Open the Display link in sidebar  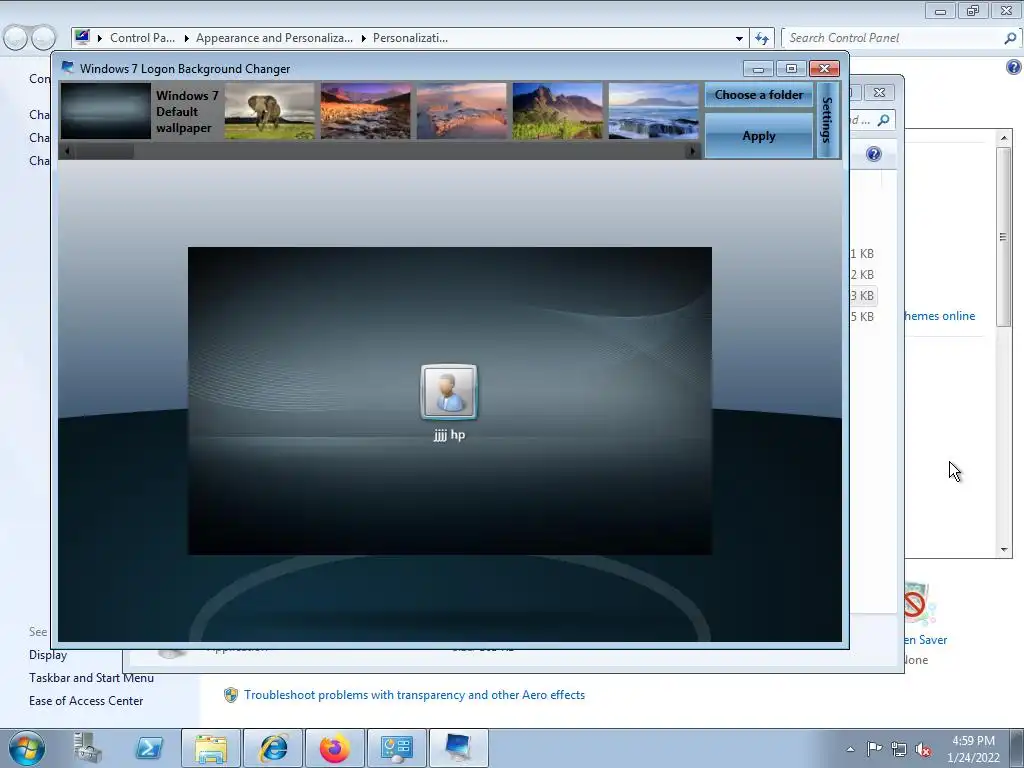point(48,655)
